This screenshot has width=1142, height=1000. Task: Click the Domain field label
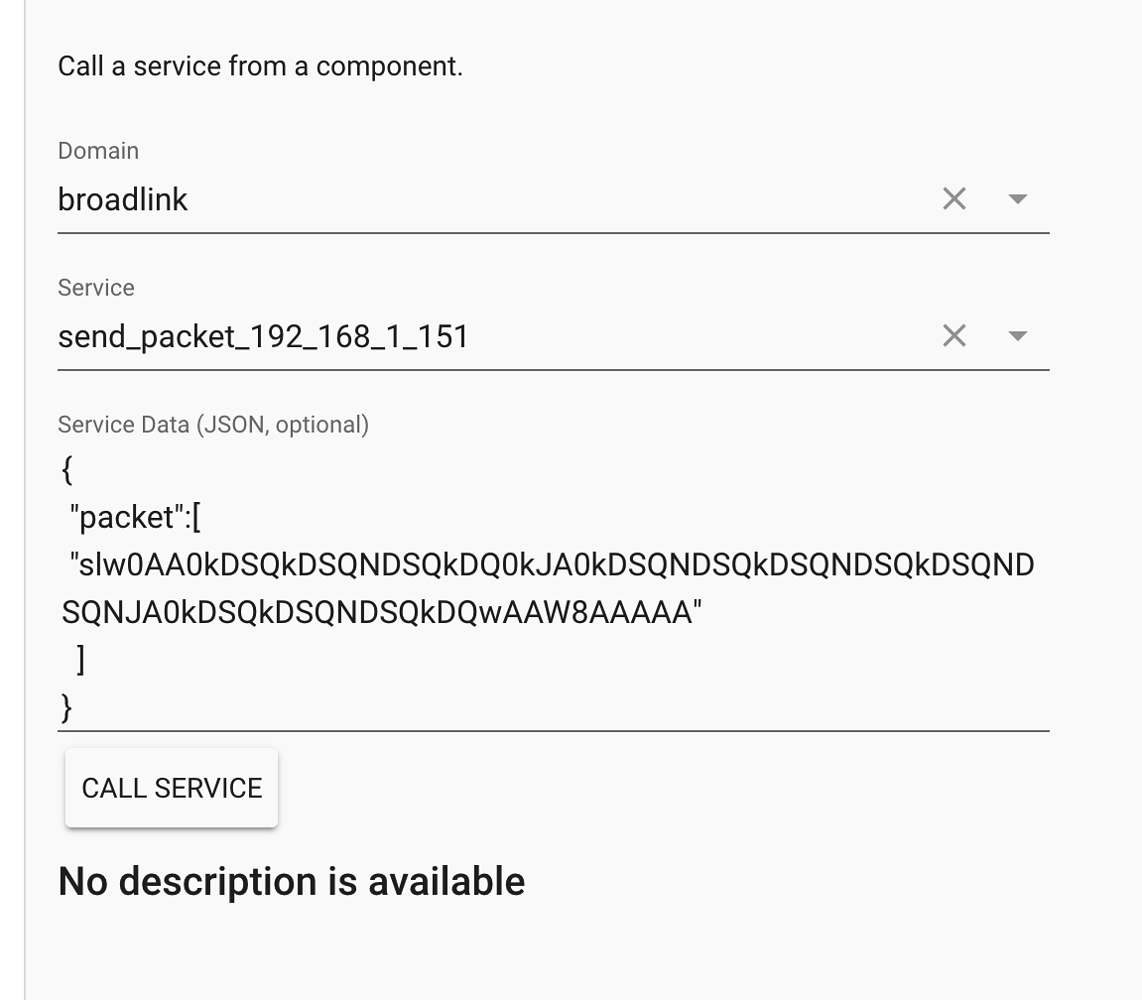(98, 151)
